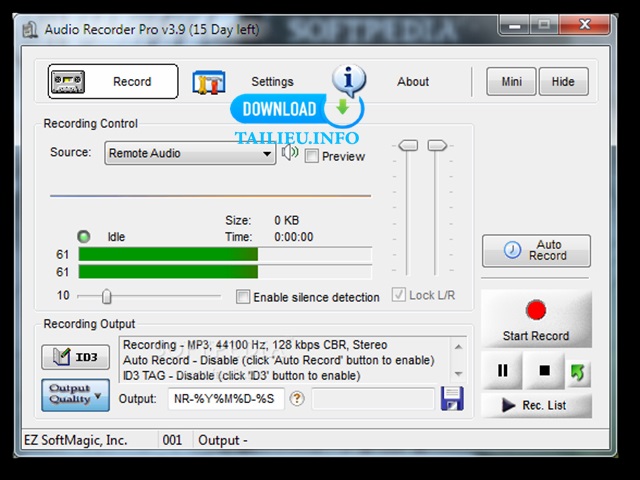
Task: Enable the Preview checkbox
Action: (311, 156)
